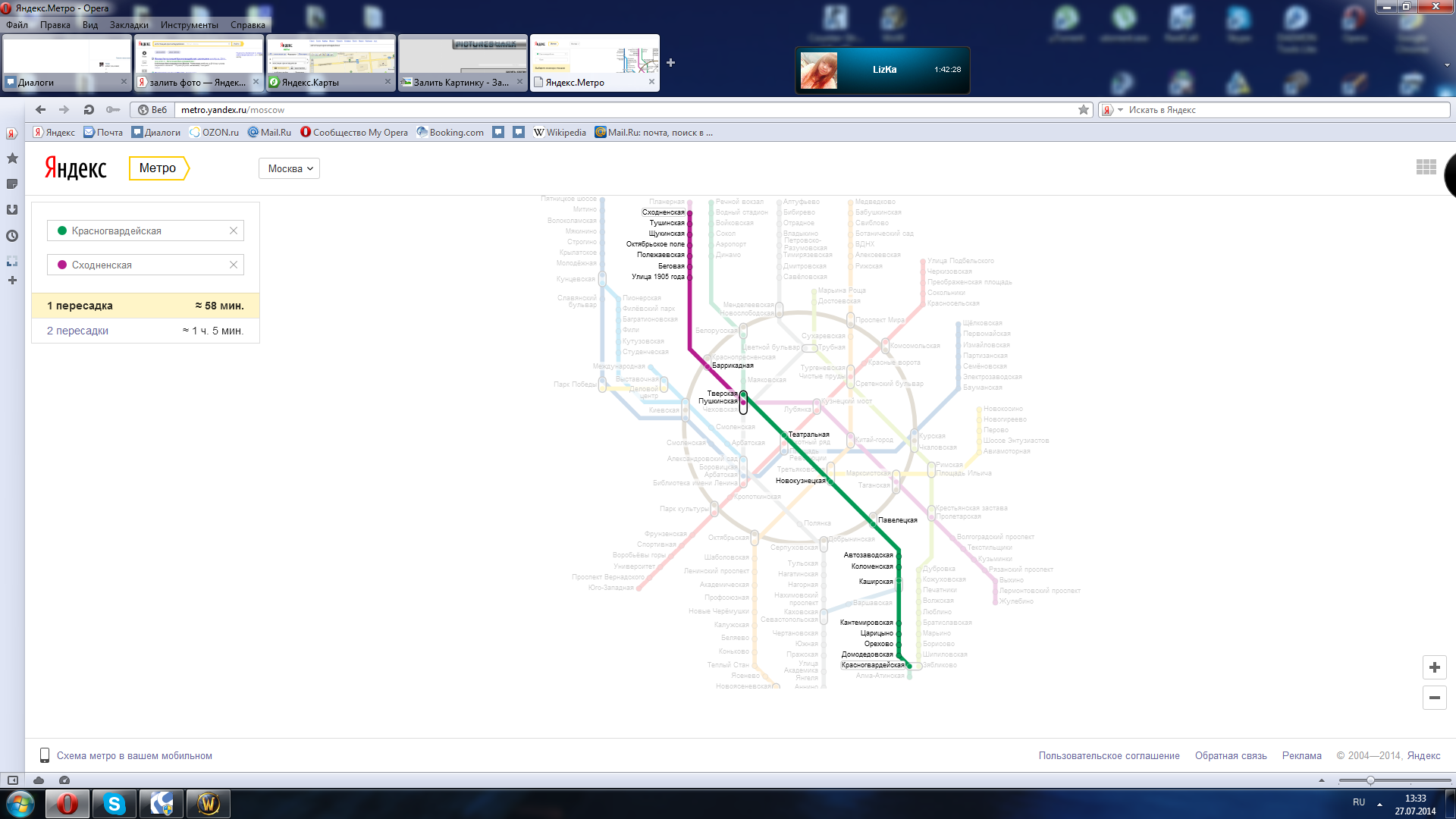Open the Инструменты menu

point(190,25)
